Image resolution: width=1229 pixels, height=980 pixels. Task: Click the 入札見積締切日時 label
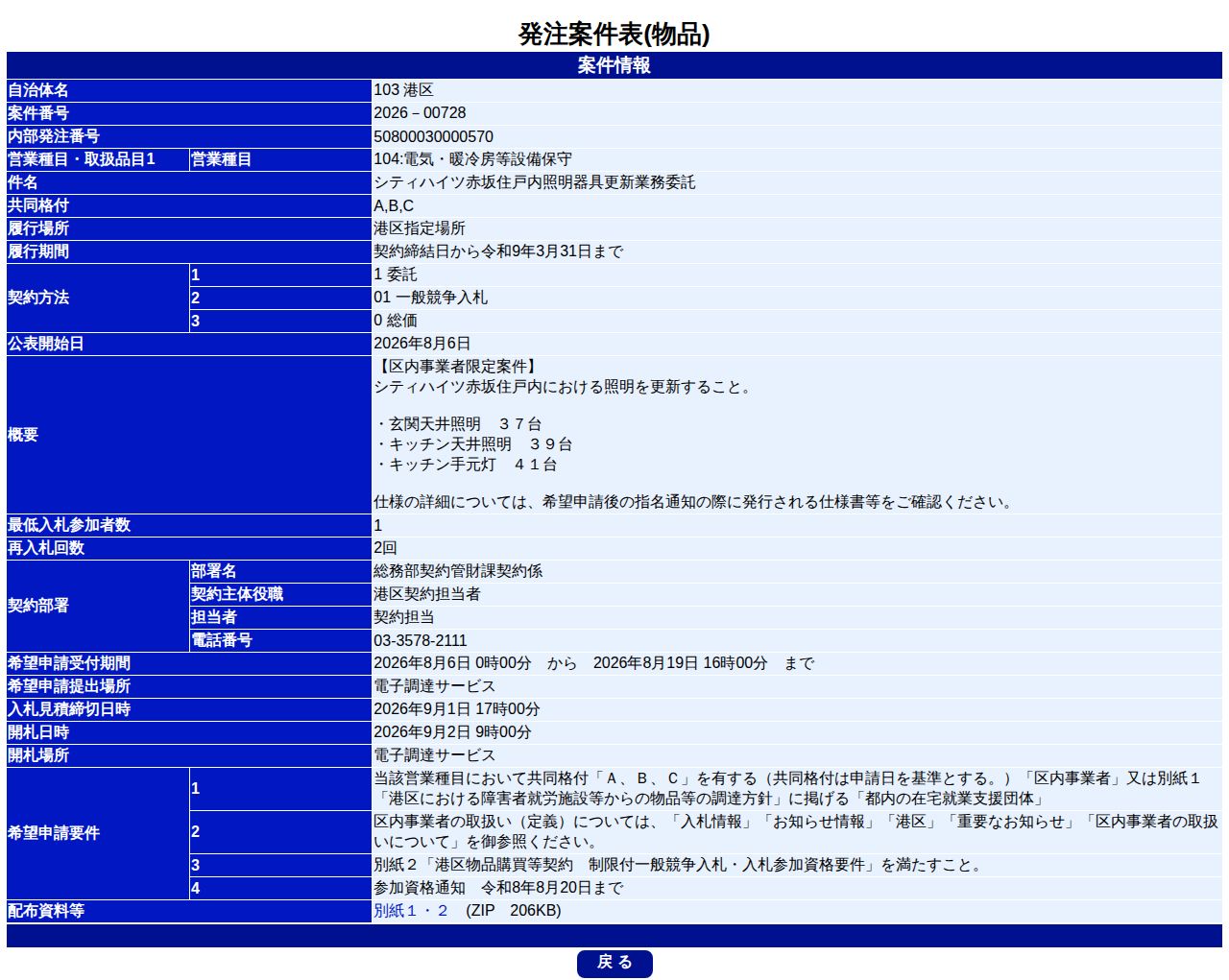[68, 709]
